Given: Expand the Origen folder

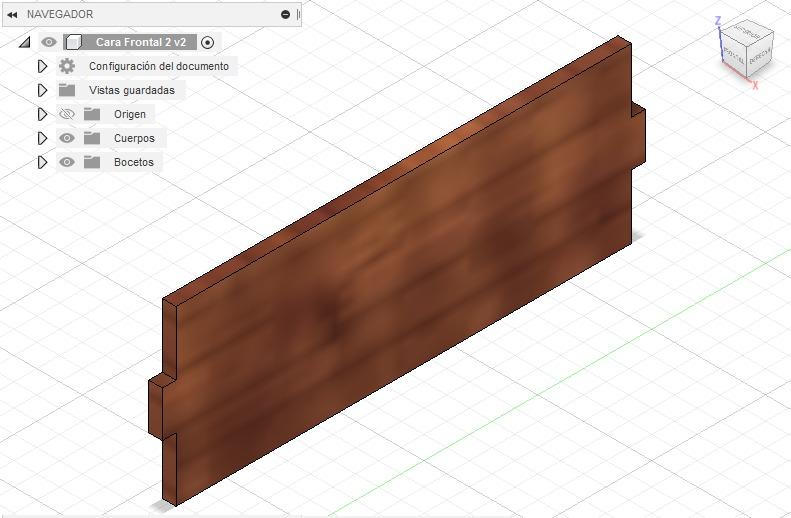Looking at the screenshot, I should [x=42, y=114].
